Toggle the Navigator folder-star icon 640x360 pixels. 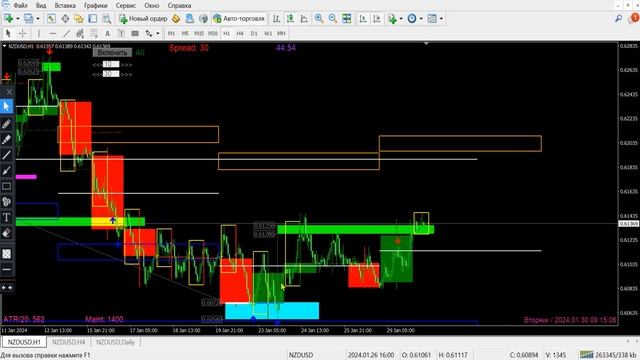pyautogui.click(x=79, y=18)
